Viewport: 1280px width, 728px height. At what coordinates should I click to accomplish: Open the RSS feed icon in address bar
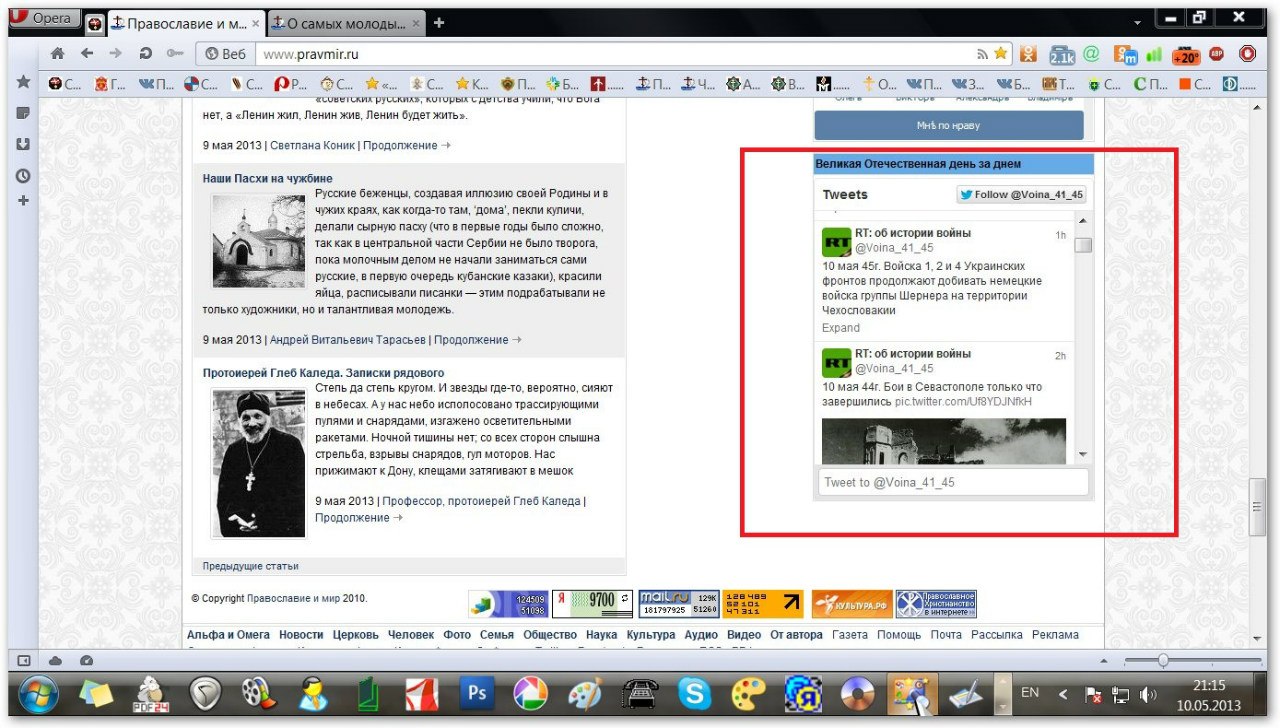(982, 54)
